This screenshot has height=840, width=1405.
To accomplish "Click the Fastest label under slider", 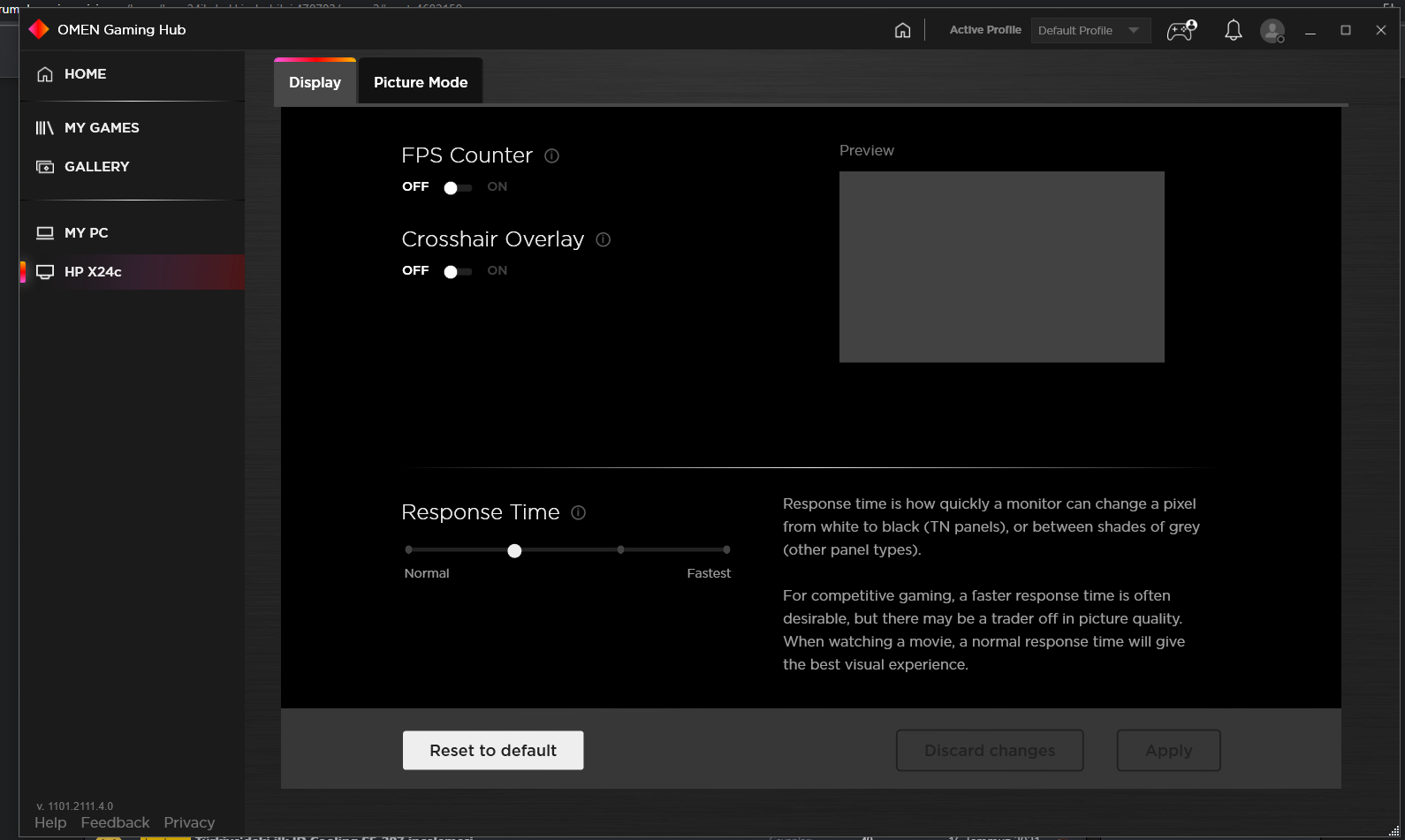I will pos(709,573).
